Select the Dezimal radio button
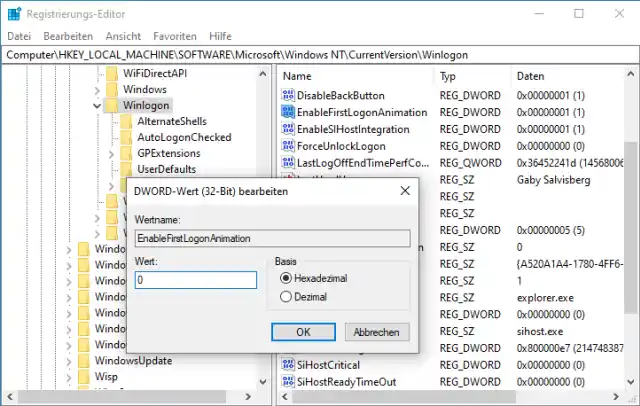The width and height of the screenshot is (640, 406). (287, 296)
